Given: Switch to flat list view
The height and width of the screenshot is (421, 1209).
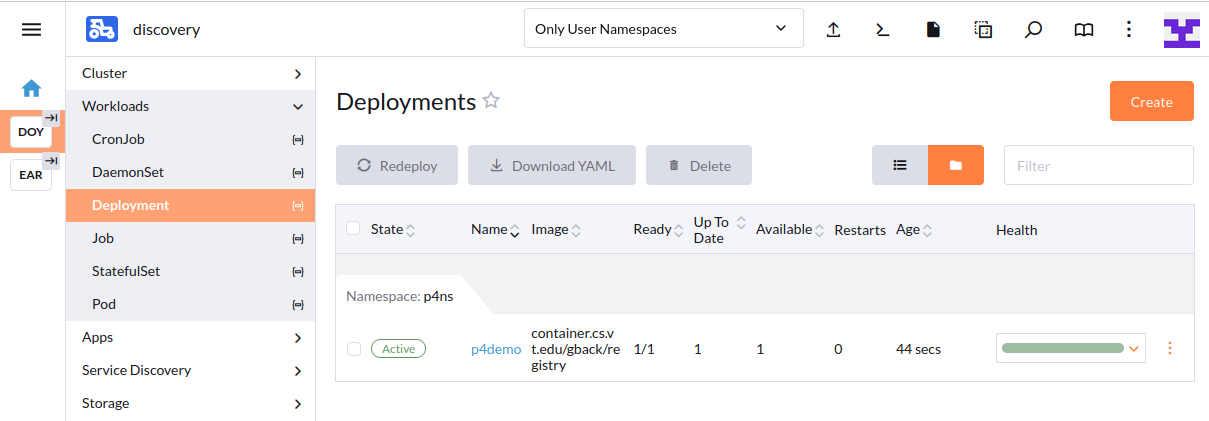Looking at the screenshot, I should click(900, 165).
